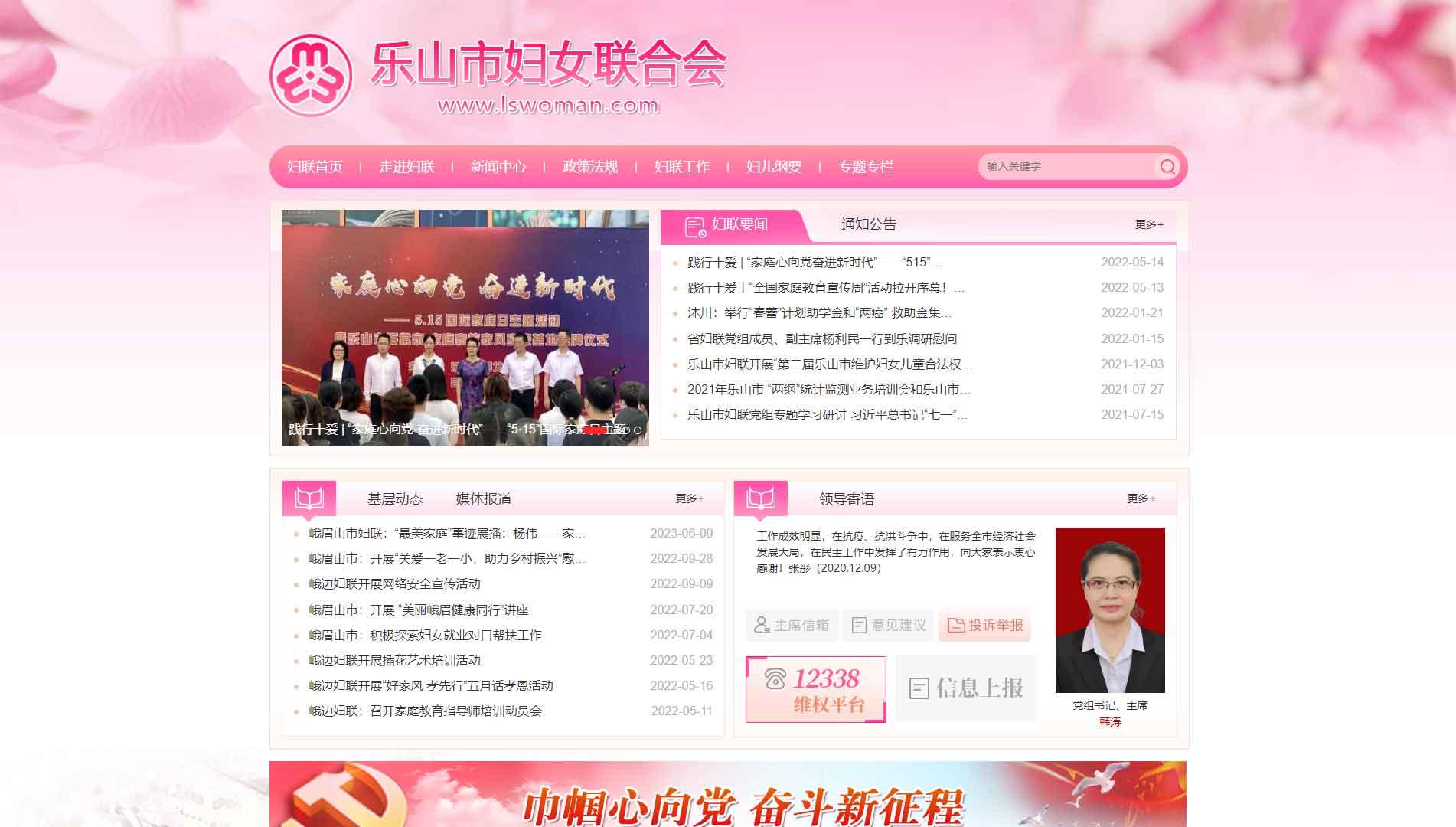
Task: Click the note icon on 意见建议
Action: [859, 626]
